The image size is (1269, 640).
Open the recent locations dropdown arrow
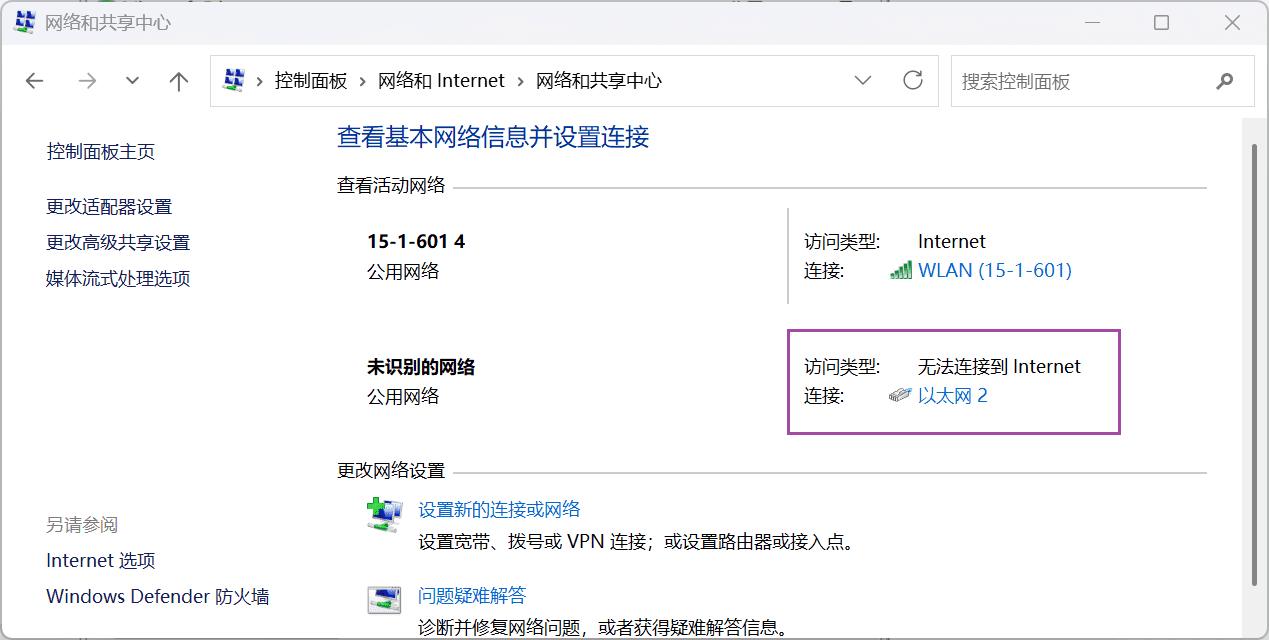[x=132, y=81]
